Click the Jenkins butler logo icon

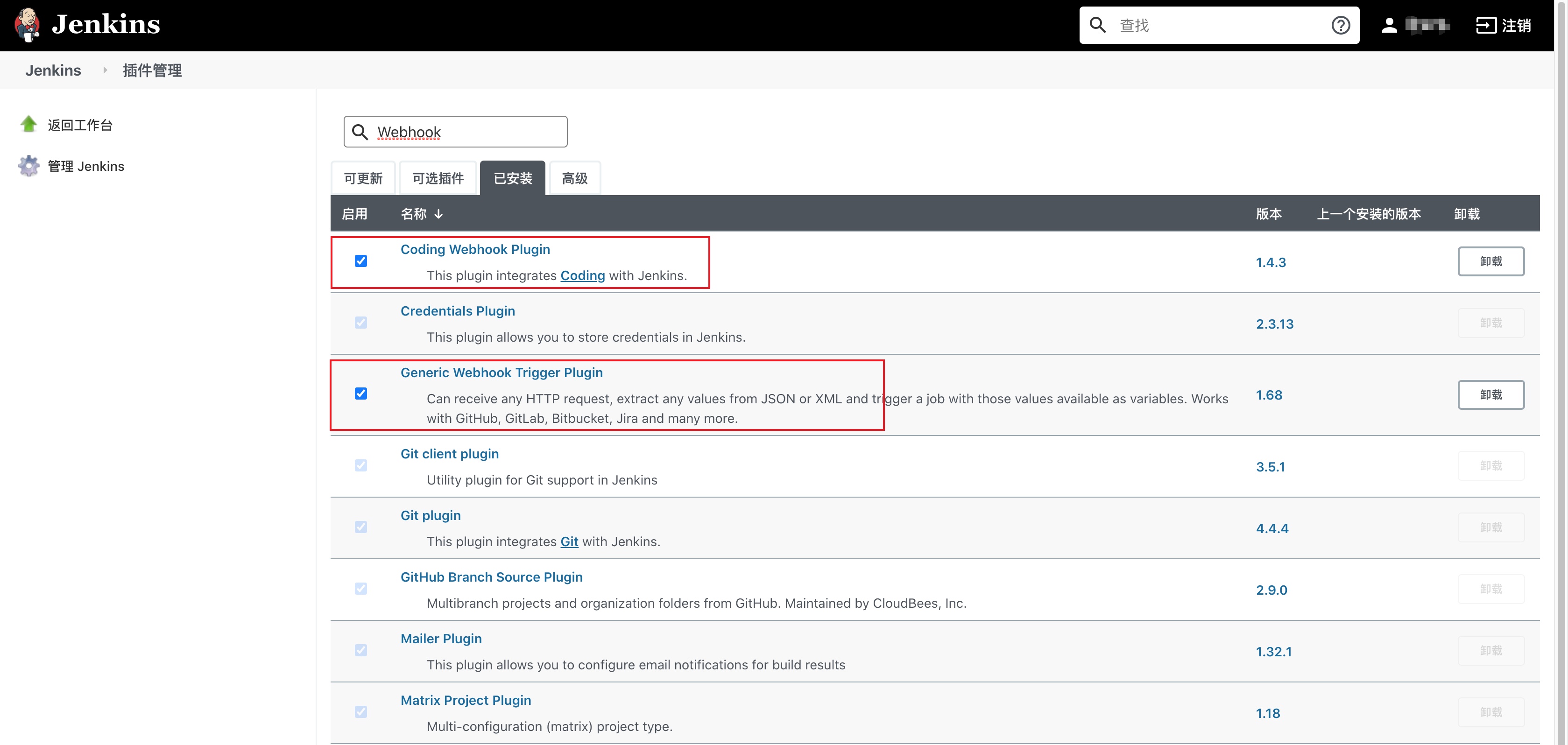[28, 24]
